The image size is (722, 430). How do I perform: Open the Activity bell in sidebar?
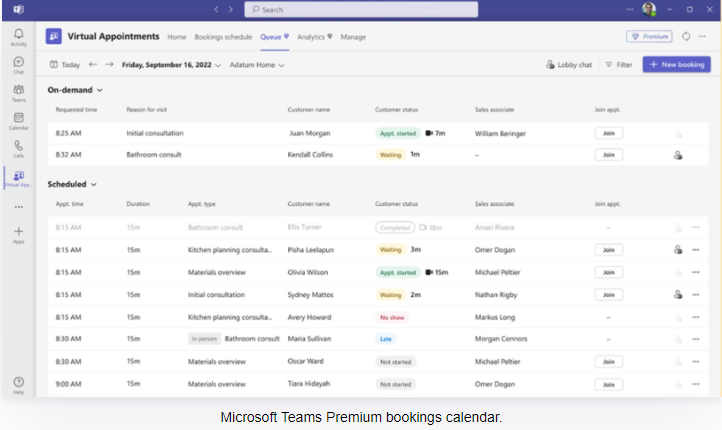(x=18, y=37)
